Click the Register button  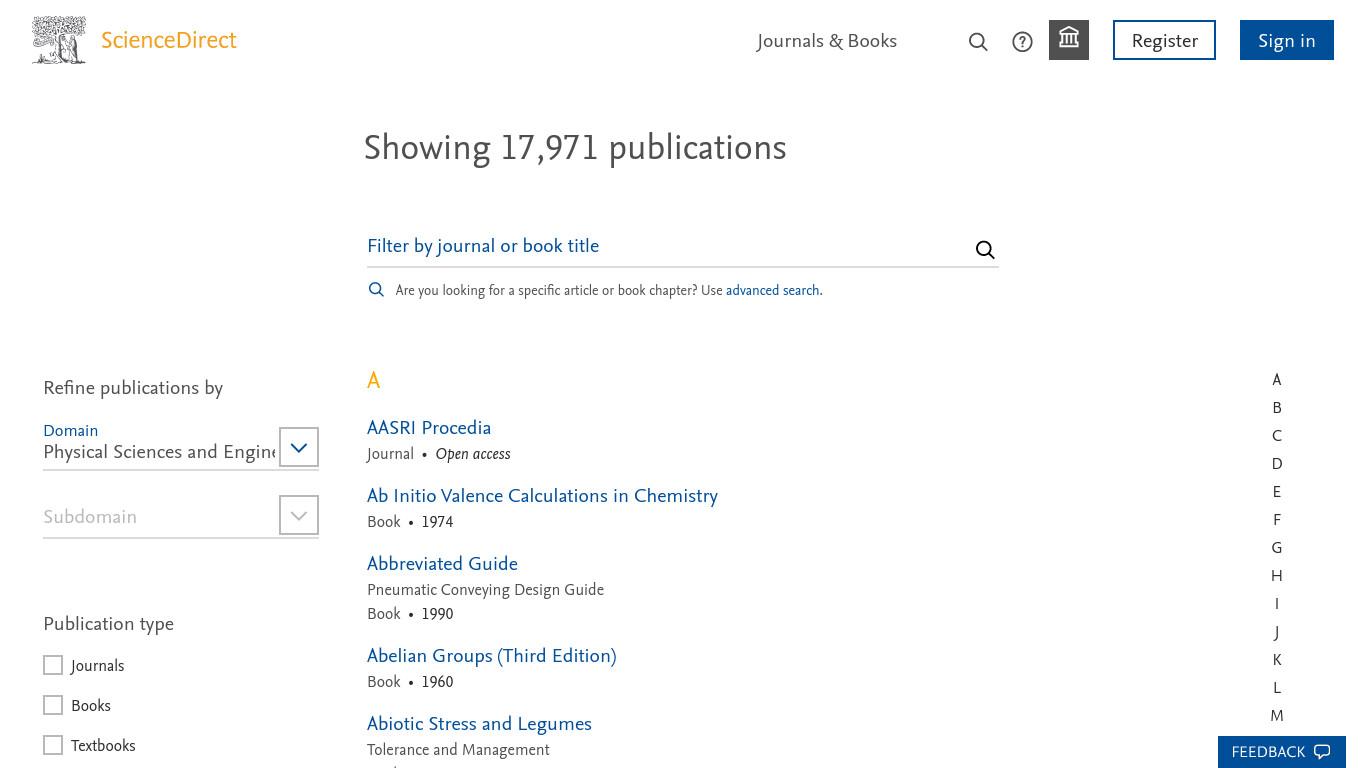[x=1164, y=40]
